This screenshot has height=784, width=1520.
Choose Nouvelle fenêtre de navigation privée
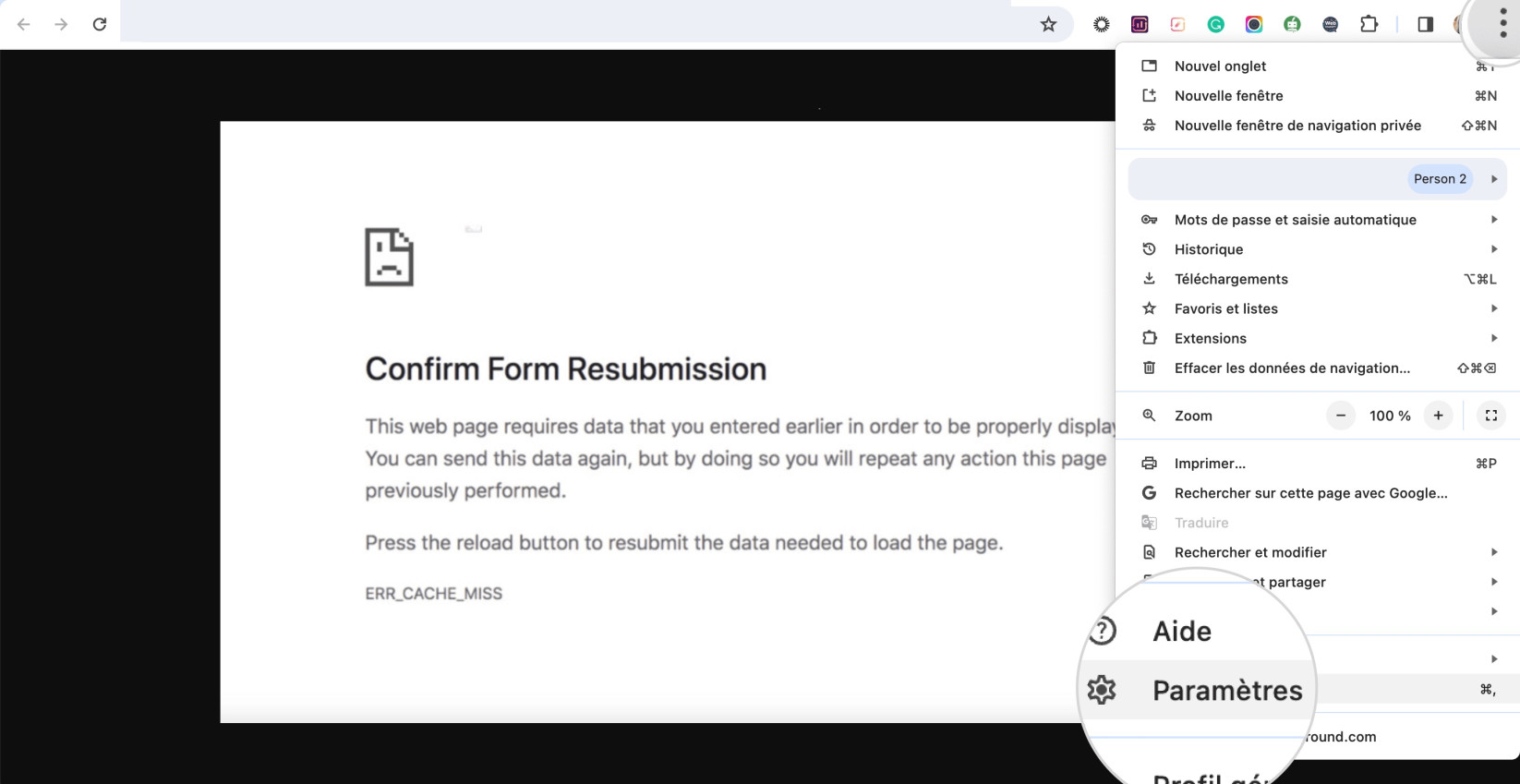click(x=1318, y=126)
